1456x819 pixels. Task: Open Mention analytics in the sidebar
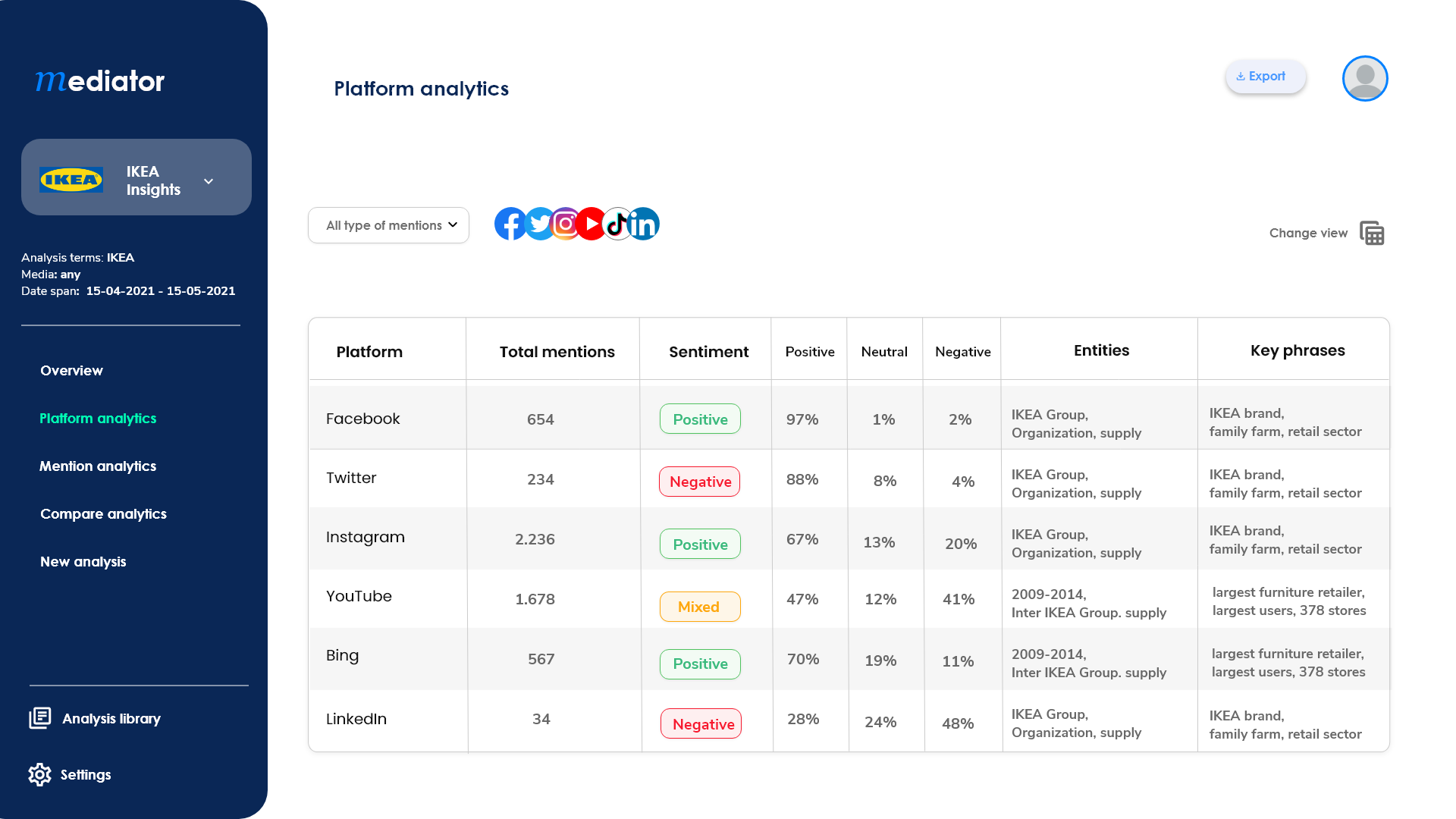click(x=98, y=466)
